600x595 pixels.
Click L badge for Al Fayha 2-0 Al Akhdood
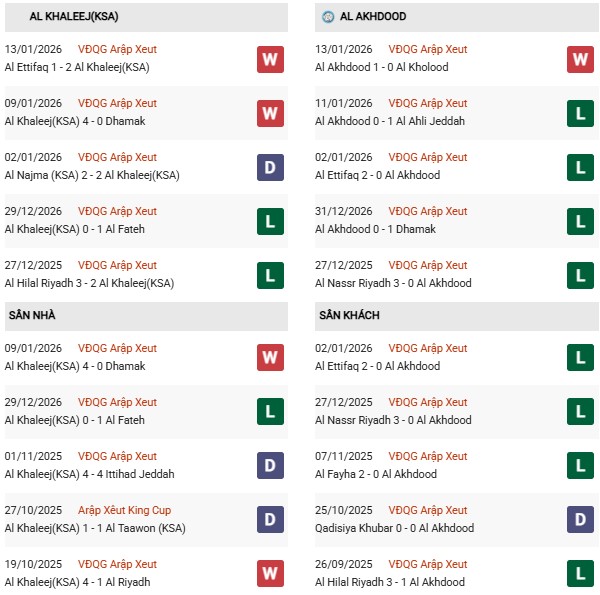click(580, 466)
